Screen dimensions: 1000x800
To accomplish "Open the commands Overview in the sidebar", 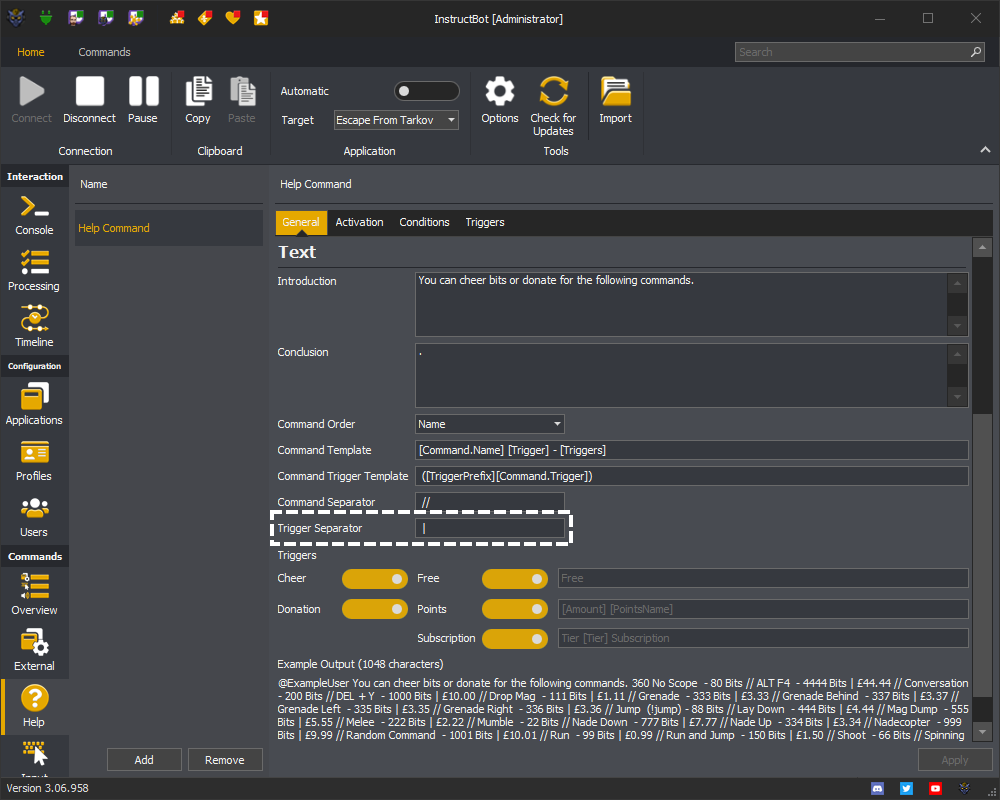I will [x=34, y=595].
